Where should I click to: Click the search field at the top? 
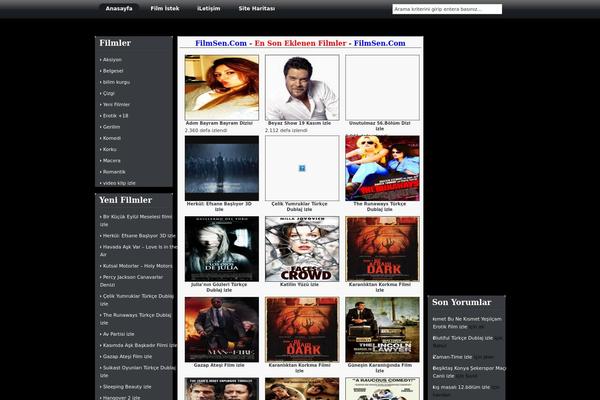(447, 9)
